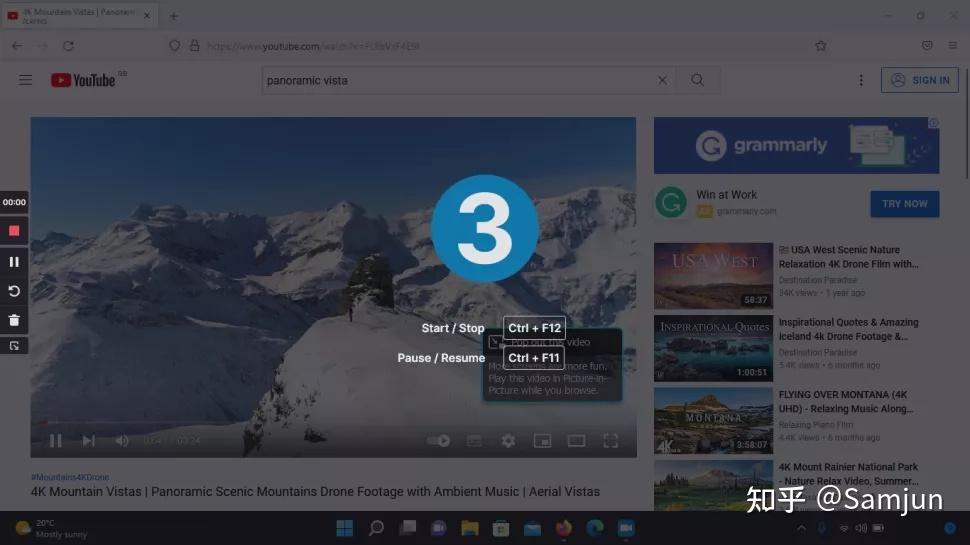Go back in the browser
This screenshot has height=545, width=970.
coord(17,46)
